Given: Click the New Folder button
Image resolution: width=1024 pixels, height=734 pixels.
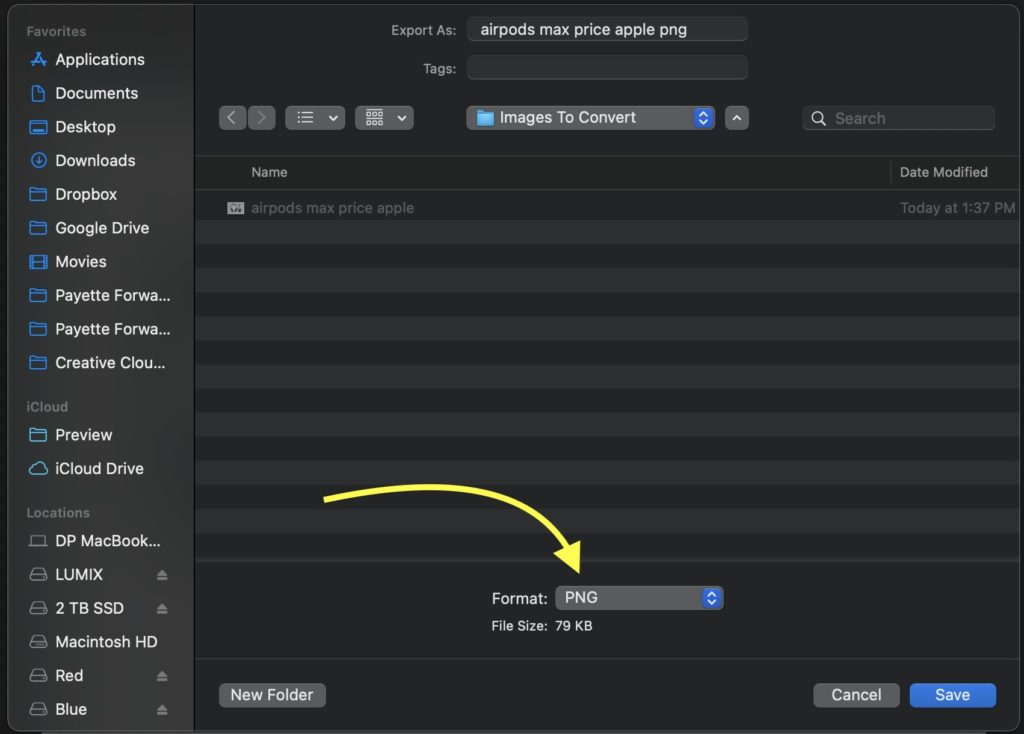Looking at the screenshot, I should click(x=272, y=695).
